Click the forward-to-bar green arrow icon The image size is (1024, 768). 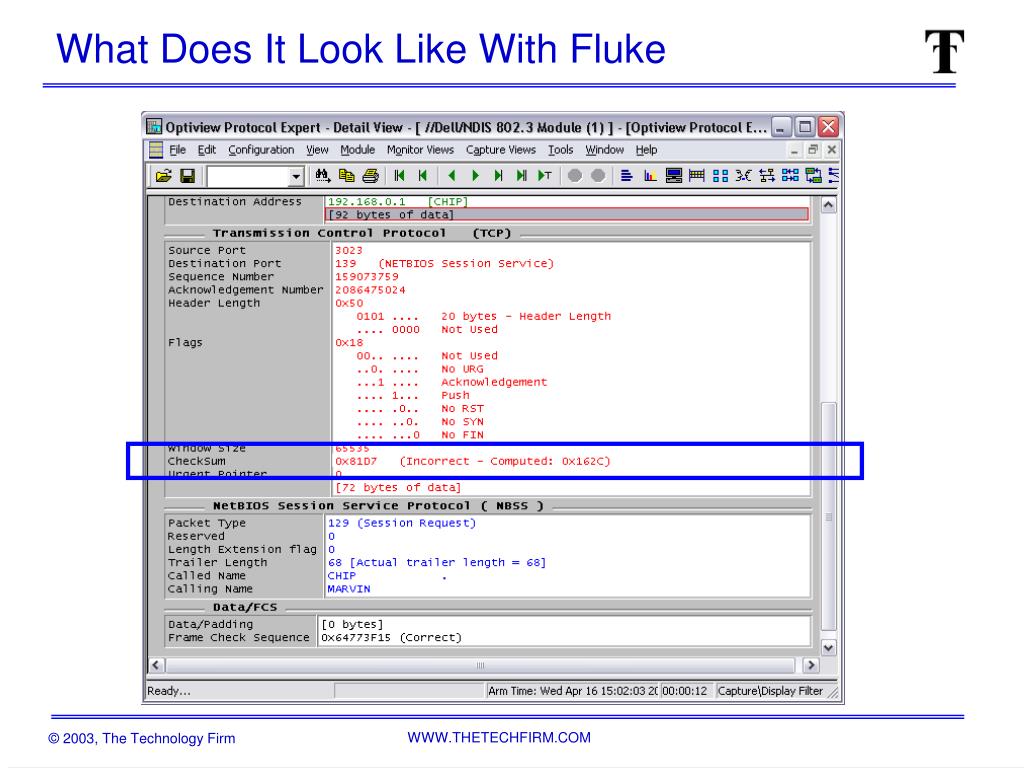click(x=498, y=176)
